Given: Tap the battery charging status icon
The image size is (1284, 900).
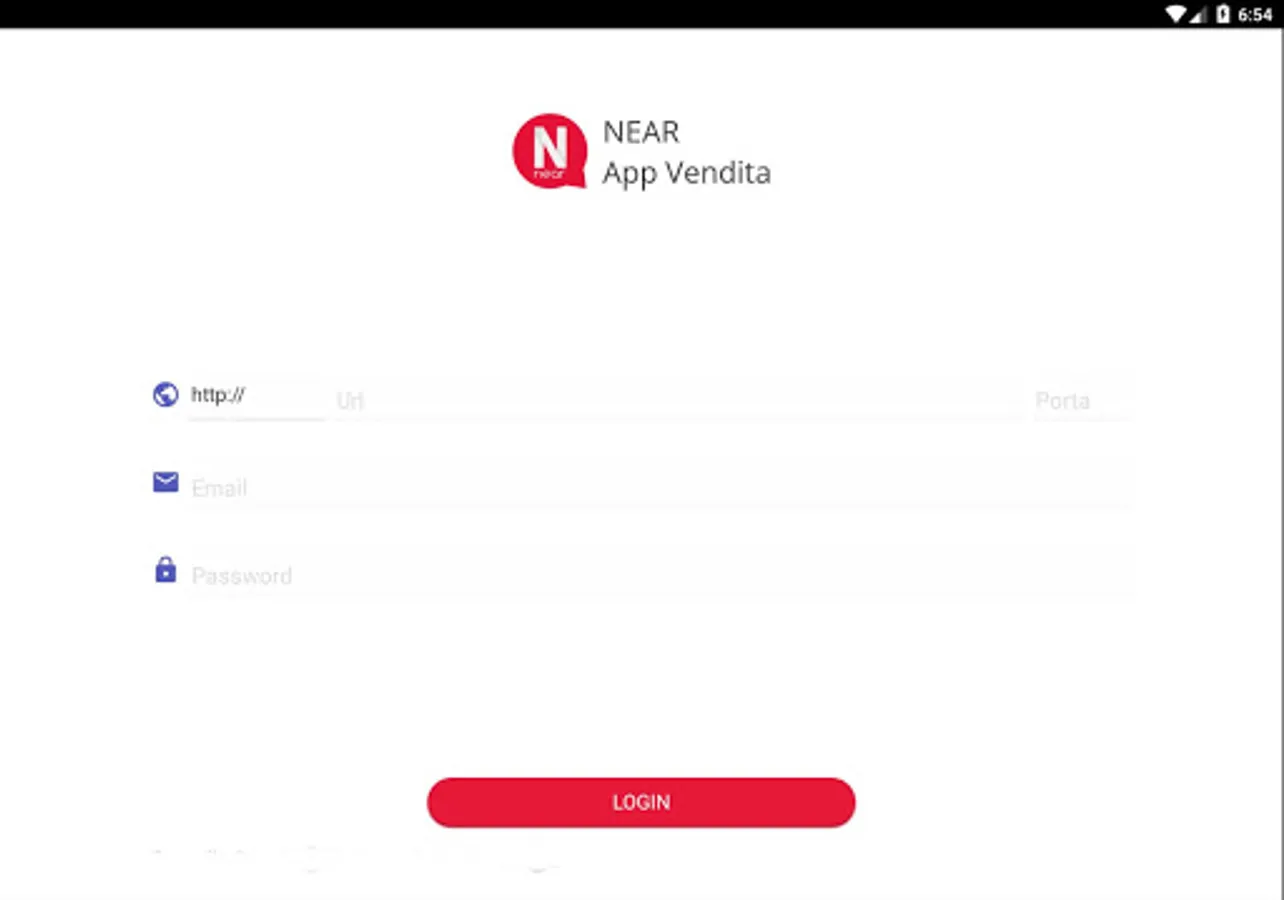Looking at the screenshot, I should click(1222, 14).
